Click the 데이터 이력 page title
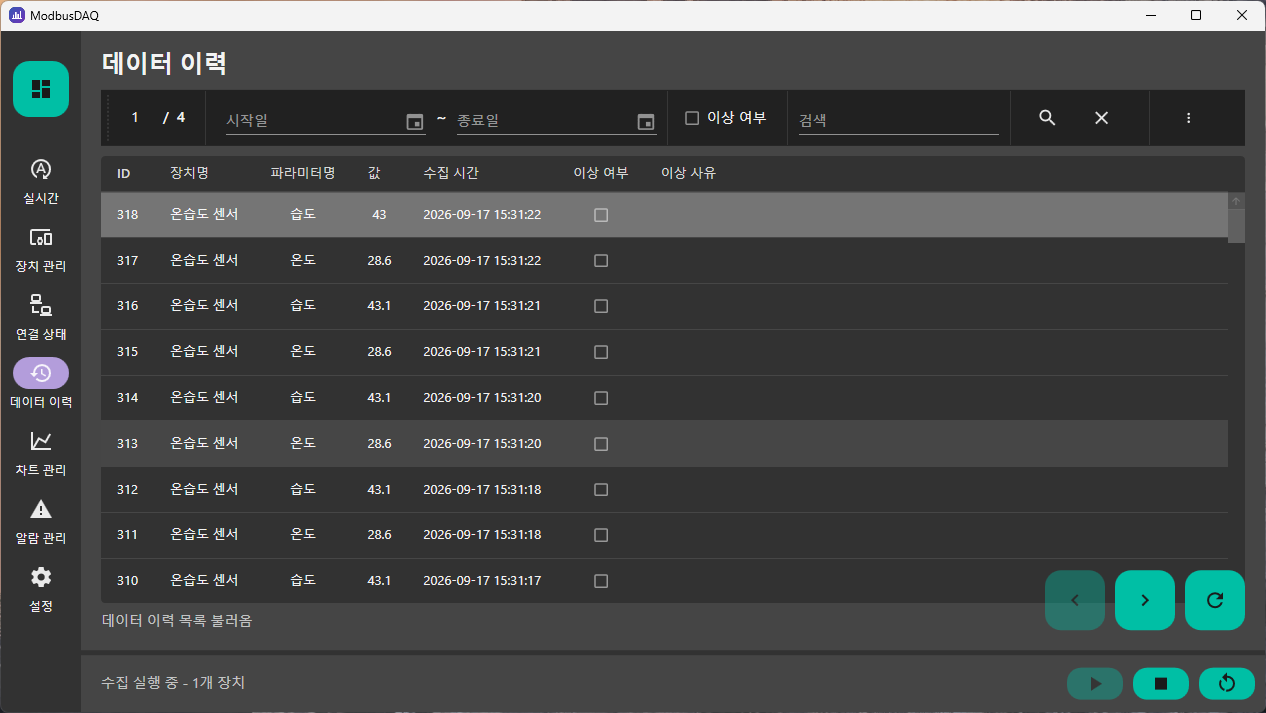 point(165,64)
